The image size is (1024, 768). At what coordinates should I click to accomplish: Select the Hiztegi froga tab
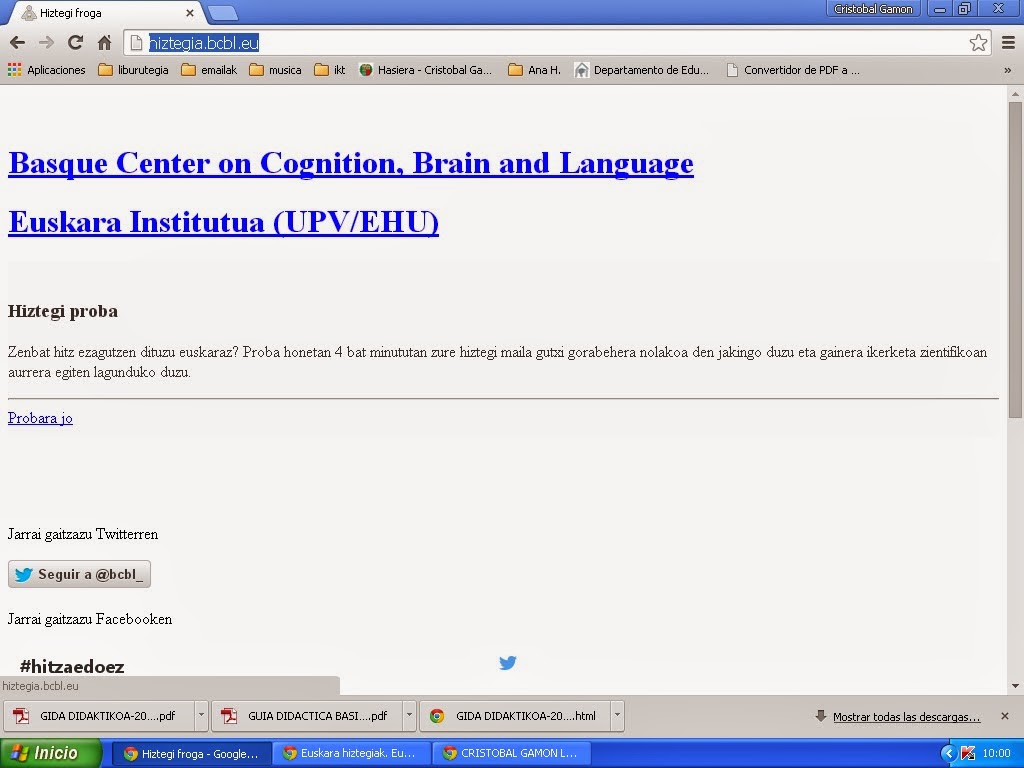coord(104,13)
